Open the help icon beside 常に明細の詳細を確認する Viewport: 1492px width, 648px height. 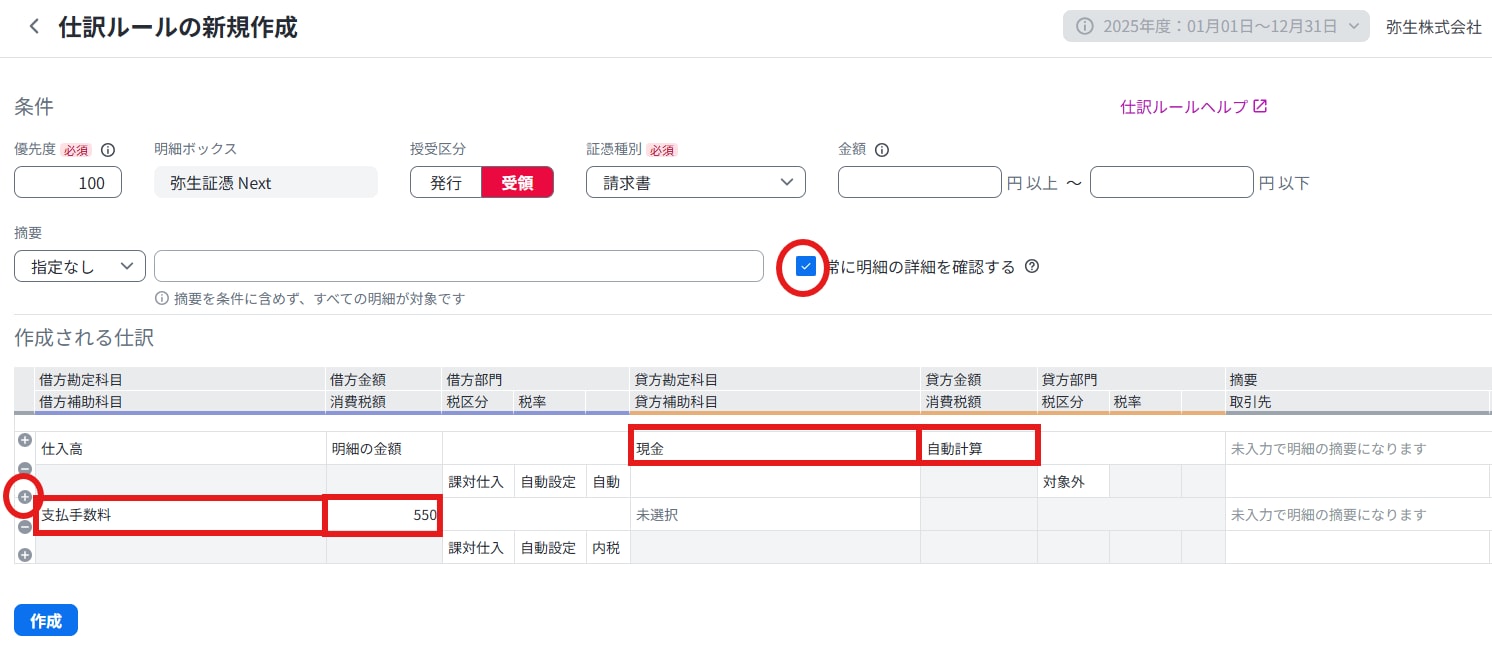1032,267
